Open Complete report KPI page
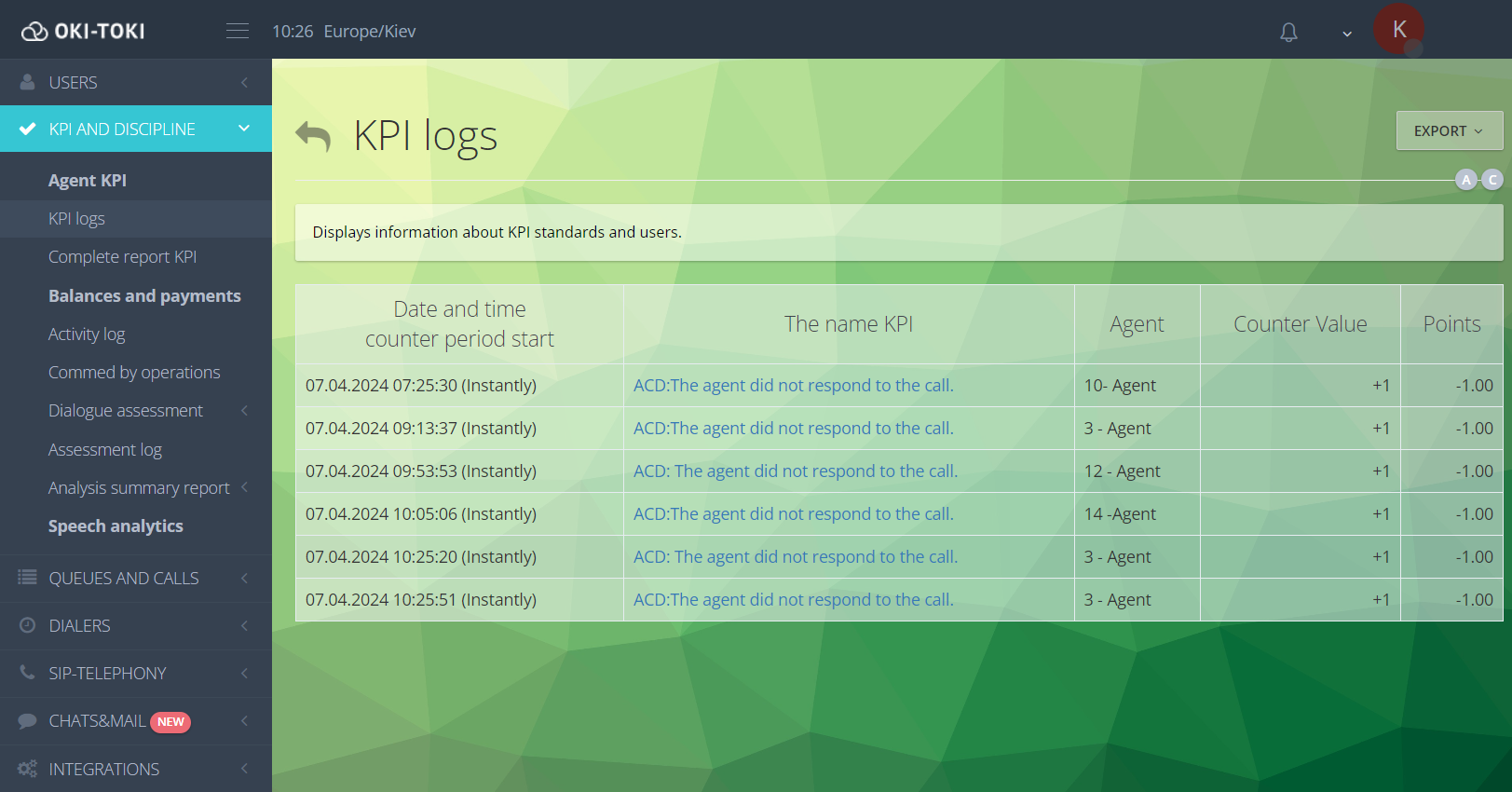The image size is (1512, 792). [x=122, y=257]
